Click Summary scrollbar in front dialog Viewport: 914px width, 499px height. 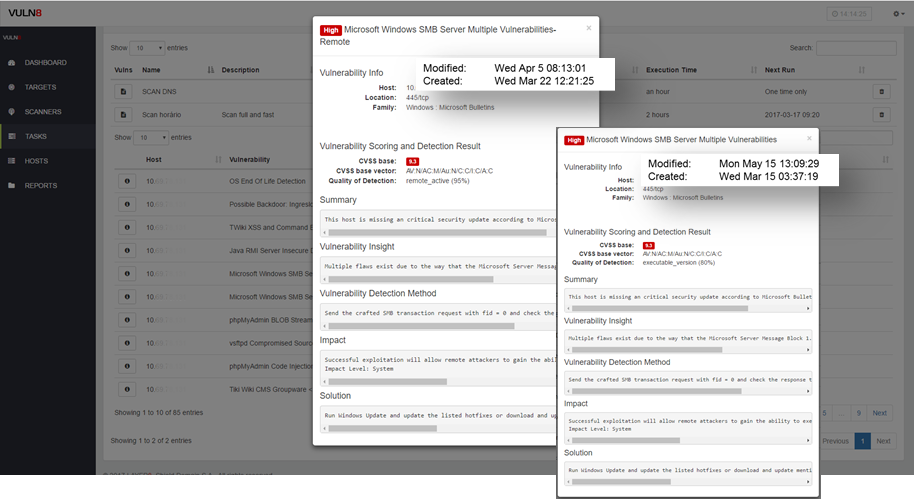660,308
